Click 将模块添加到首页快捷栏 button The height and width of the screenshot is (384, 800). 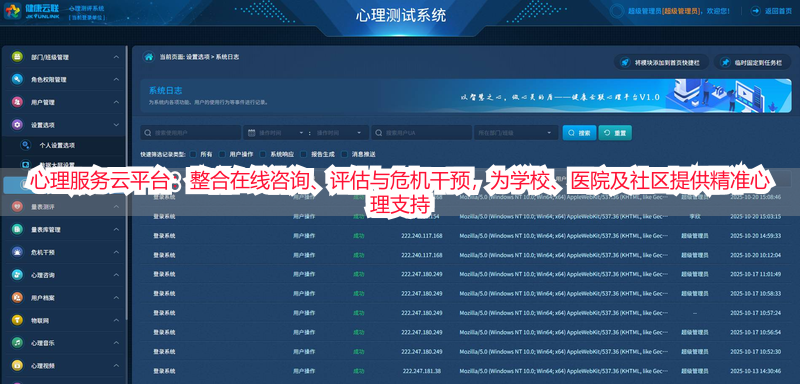pos(661,62)
